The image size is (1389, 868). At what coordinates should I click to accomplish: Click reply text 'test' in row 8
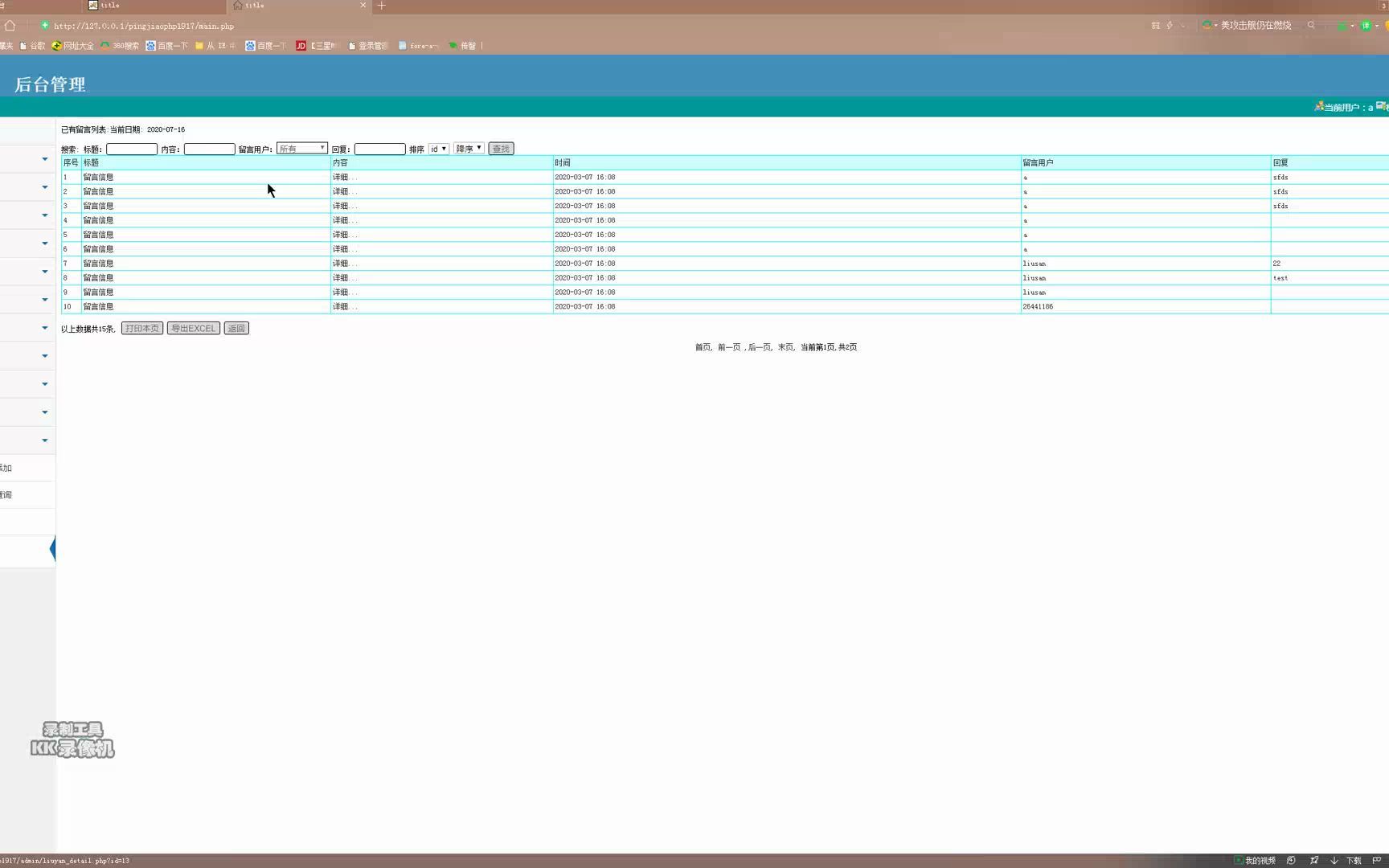pos(1280,278)
